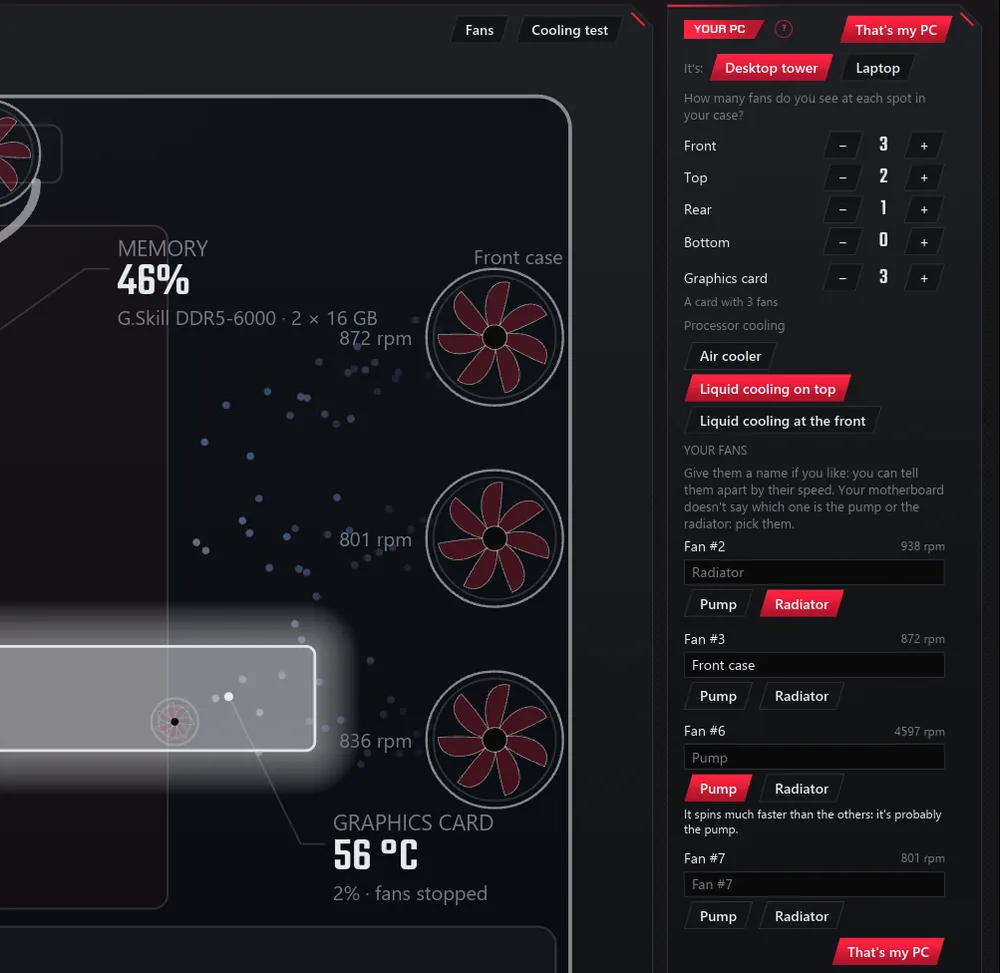This screenshot has width=1000, height=973.
Task: Click the GRAPHICS CARD 56 °C readout
Action: (413, 842)
